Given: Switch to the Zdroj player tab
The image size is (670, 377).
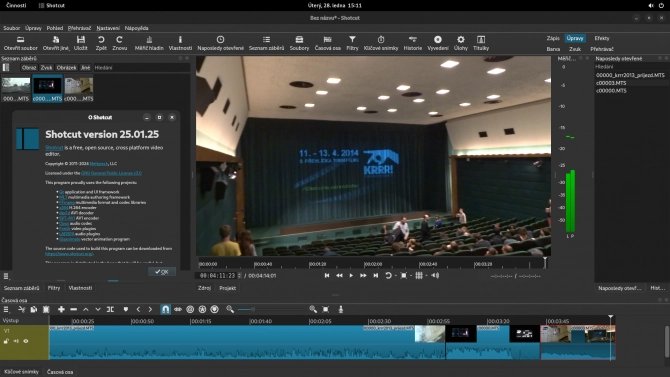Looking at the screenshot, I should click(x=204, y=288).
